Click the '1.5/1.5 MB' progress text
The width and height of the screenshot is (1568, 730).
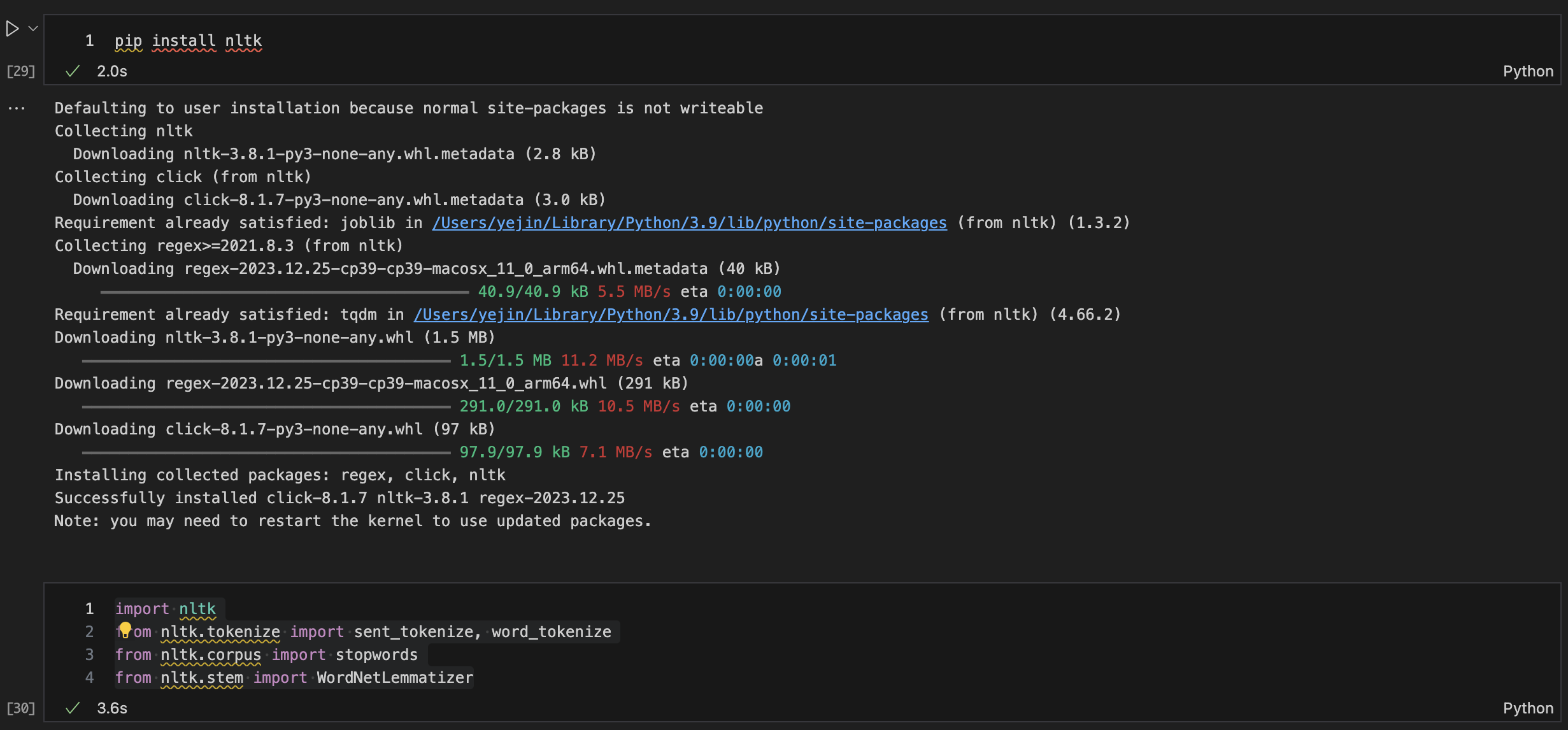pyautogui.click(x=506, y=361)
